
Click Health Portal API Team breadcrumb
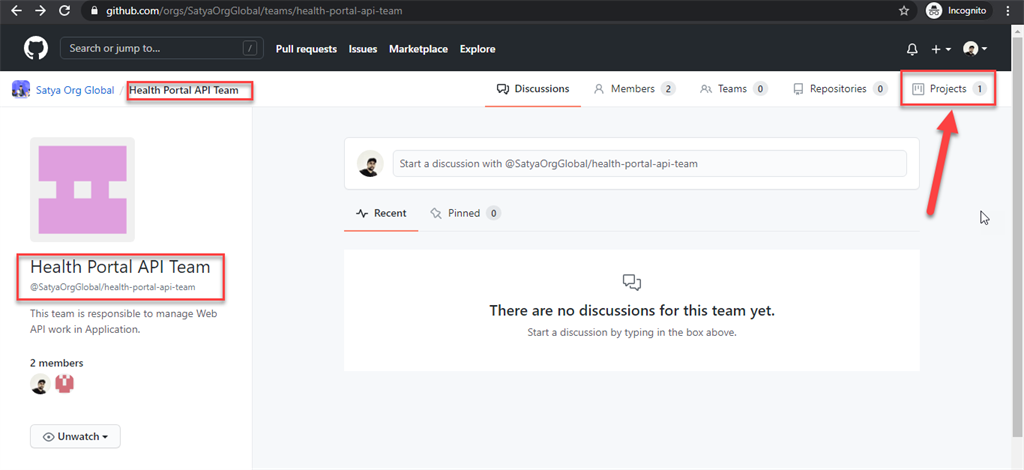184,90
